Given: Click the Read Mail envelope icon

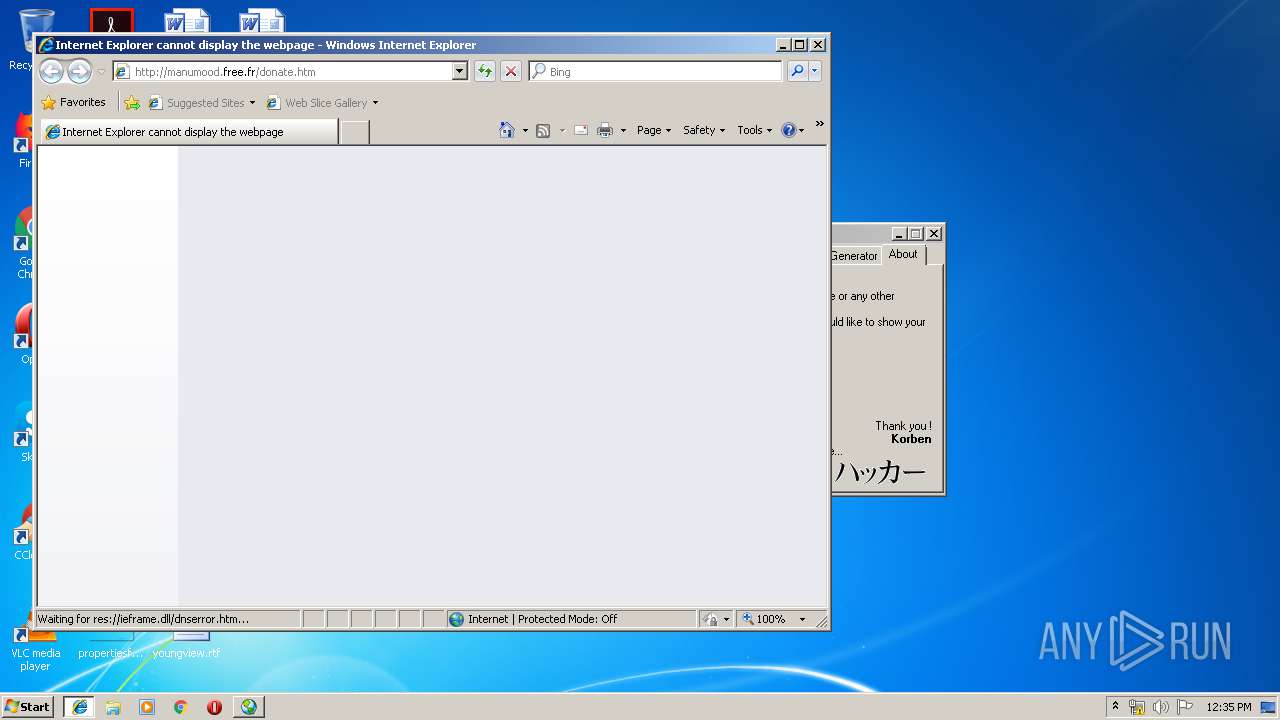Looking at the screenshot, I should coord(581,131).
